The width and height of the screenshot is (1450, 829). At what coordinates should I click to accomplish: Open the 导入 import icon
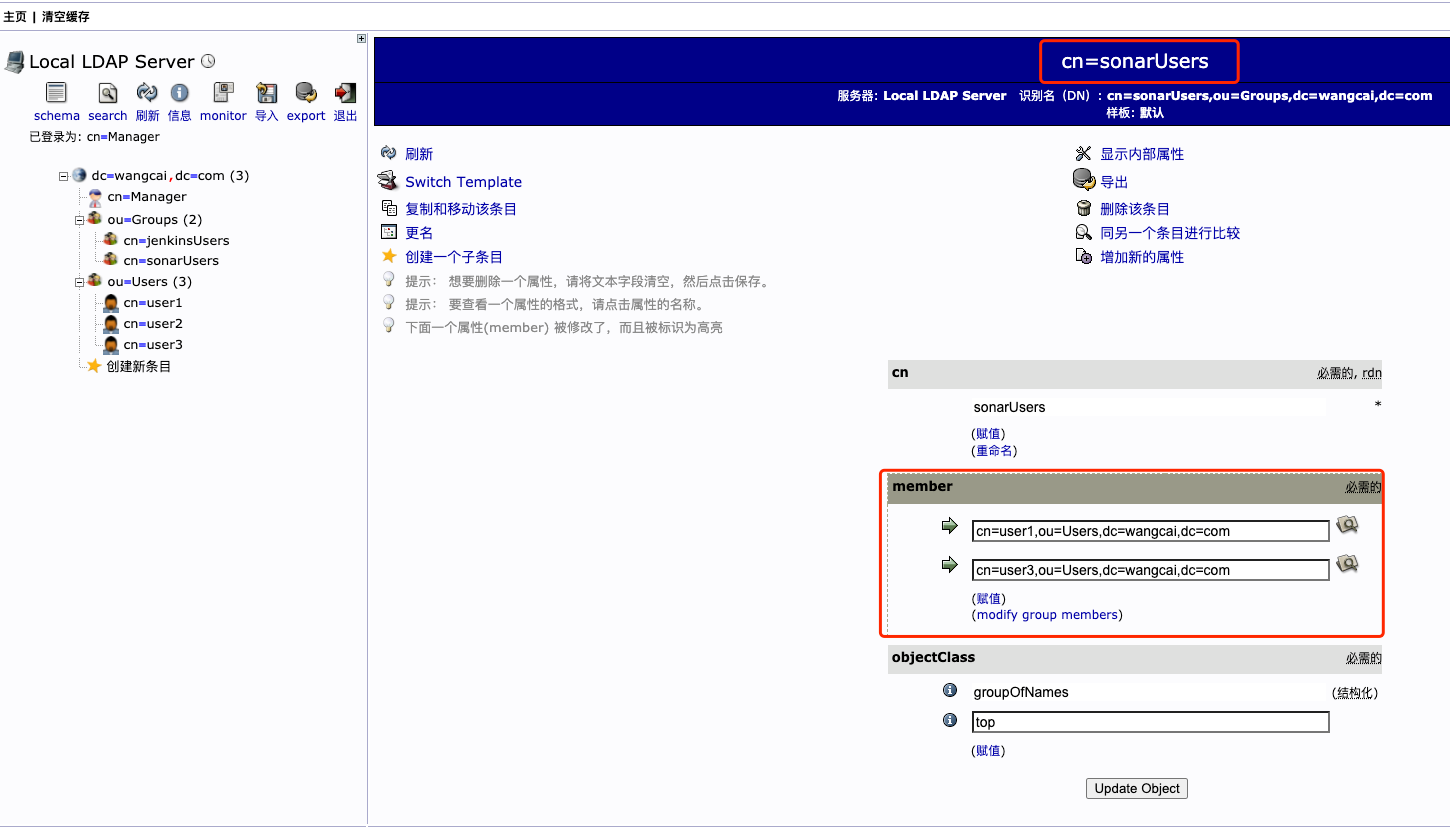click(x=266, y=92)
